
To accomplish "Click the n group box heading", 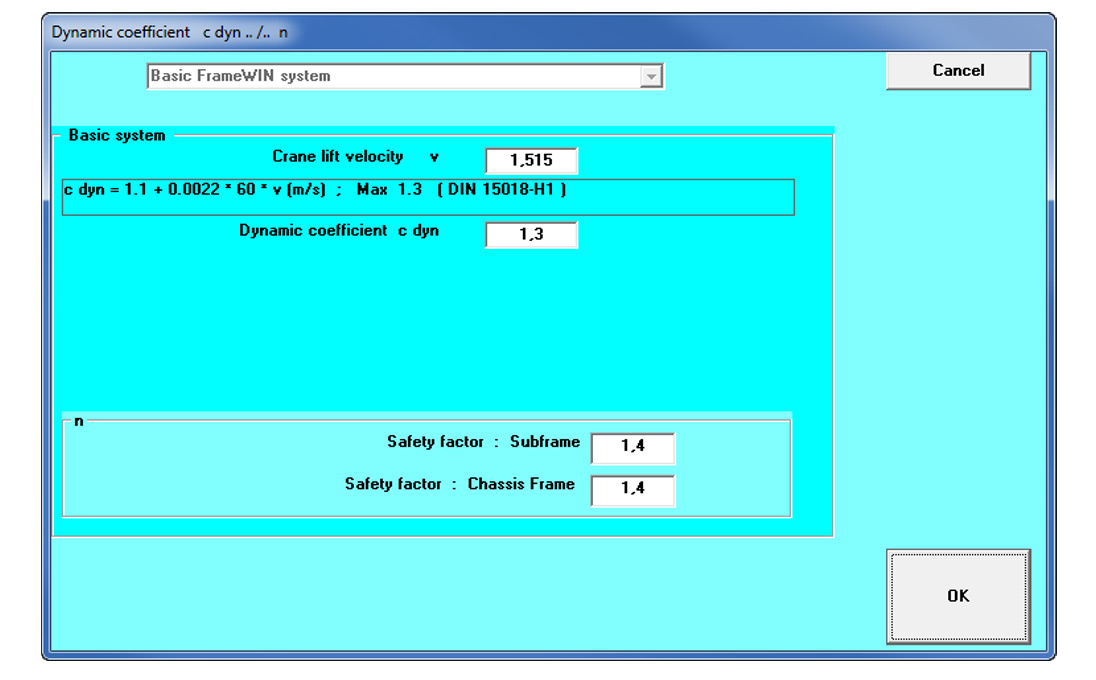I will pyautogui.click(x=78, y=421).
